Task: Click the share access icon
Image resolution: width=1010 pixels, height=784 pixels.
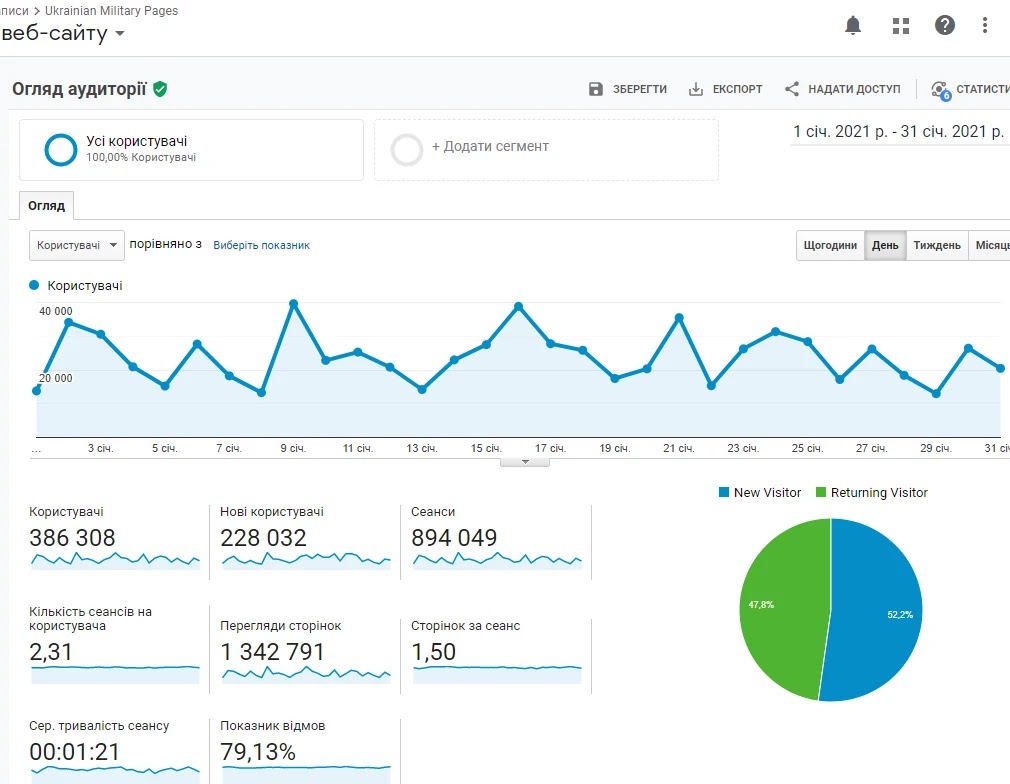Action: click(792, 89)
